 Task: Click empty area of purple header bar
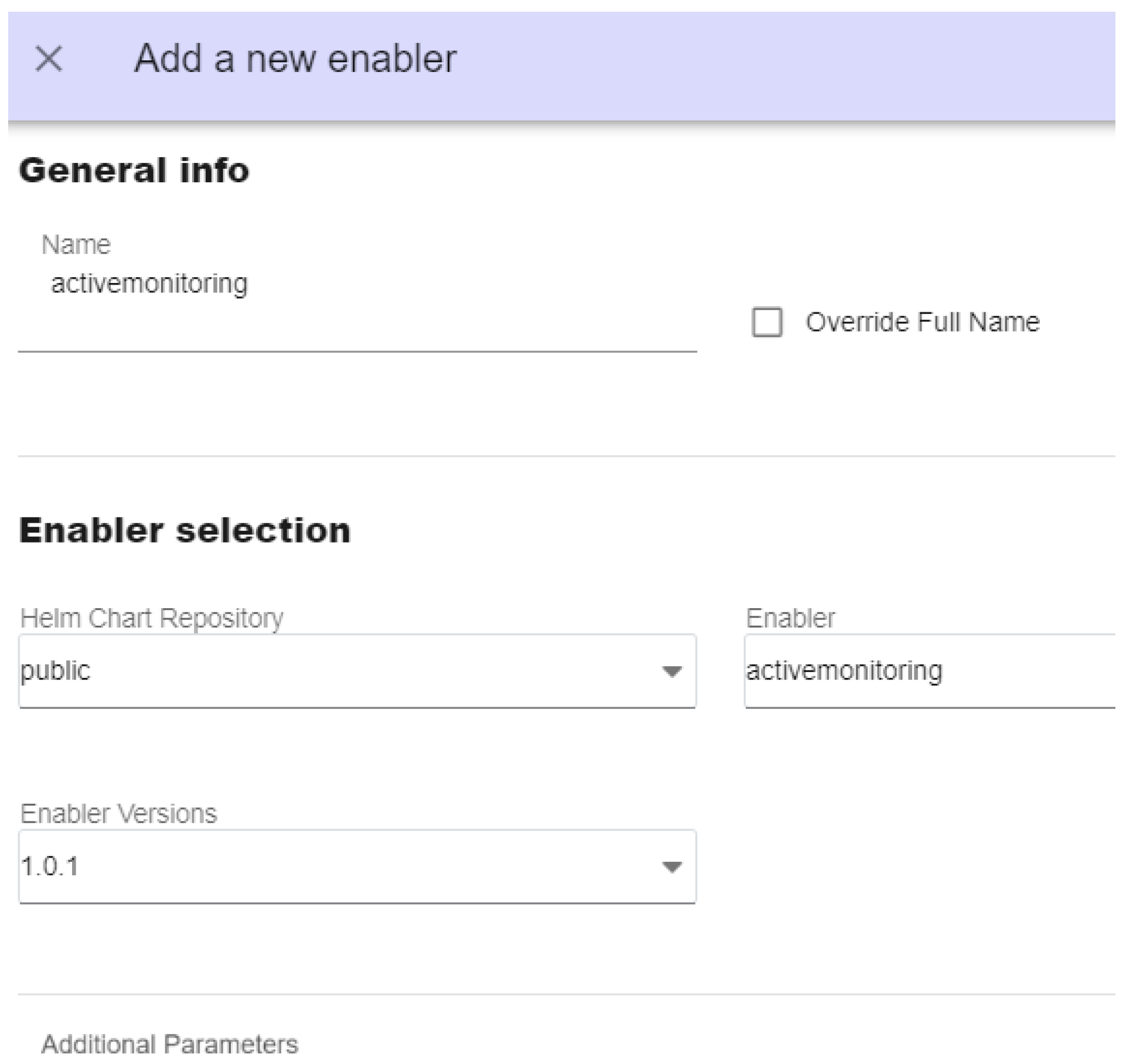tap(820, 64)
